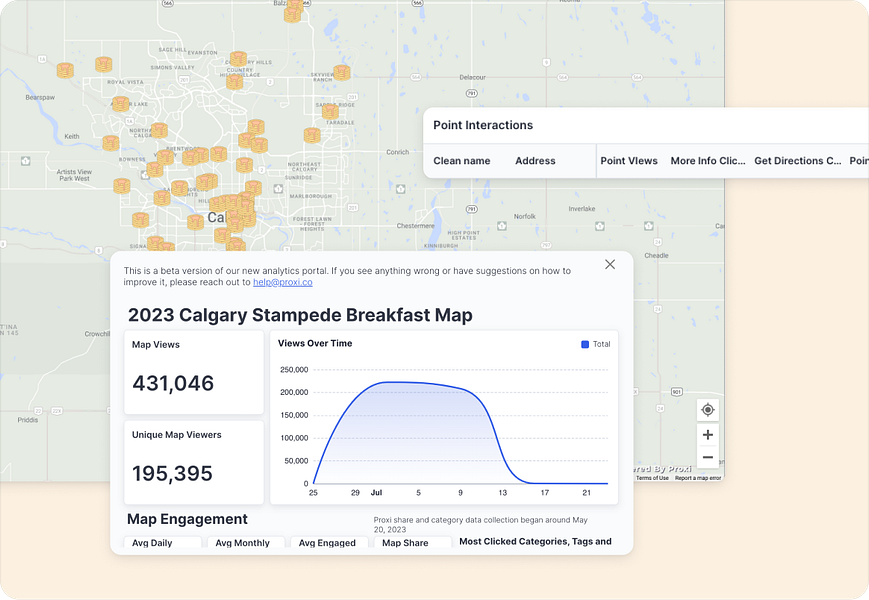Click the 2023 Calgary Stampede Breakfast Map title
The height and width of the screenshot is (600, 869).
click(300, 315)
